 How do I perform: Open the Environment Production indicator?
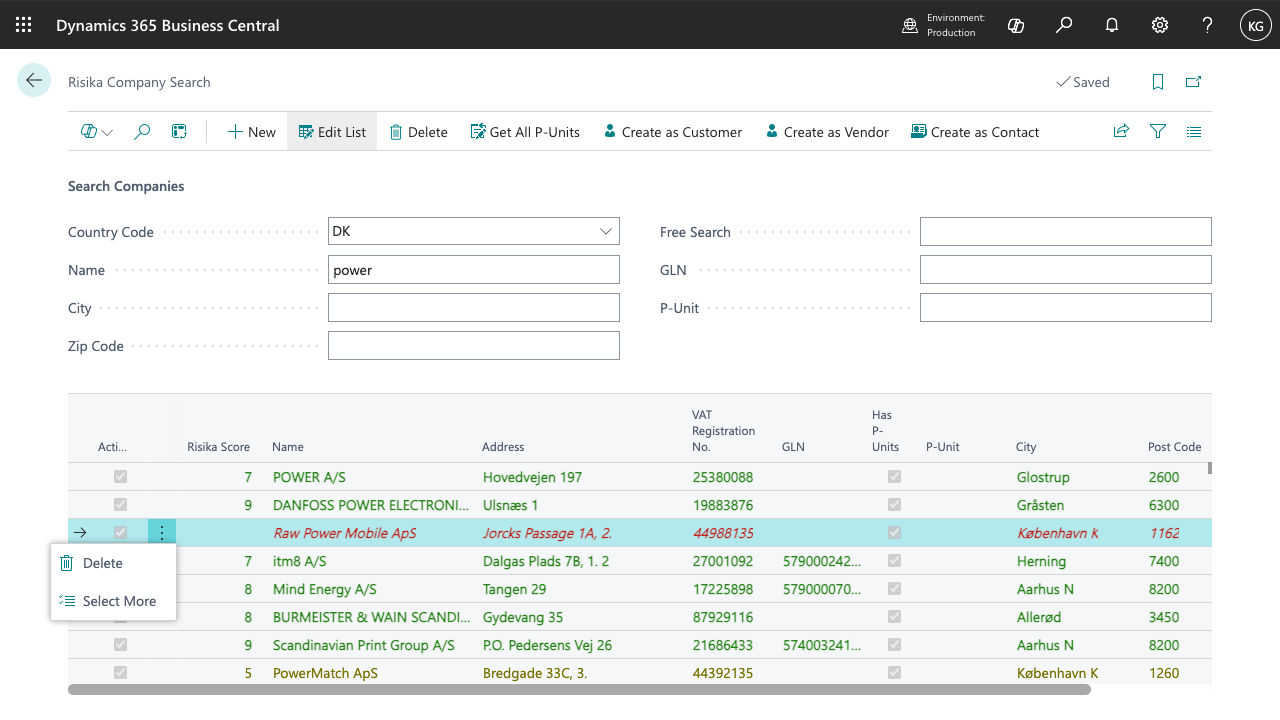944,25
